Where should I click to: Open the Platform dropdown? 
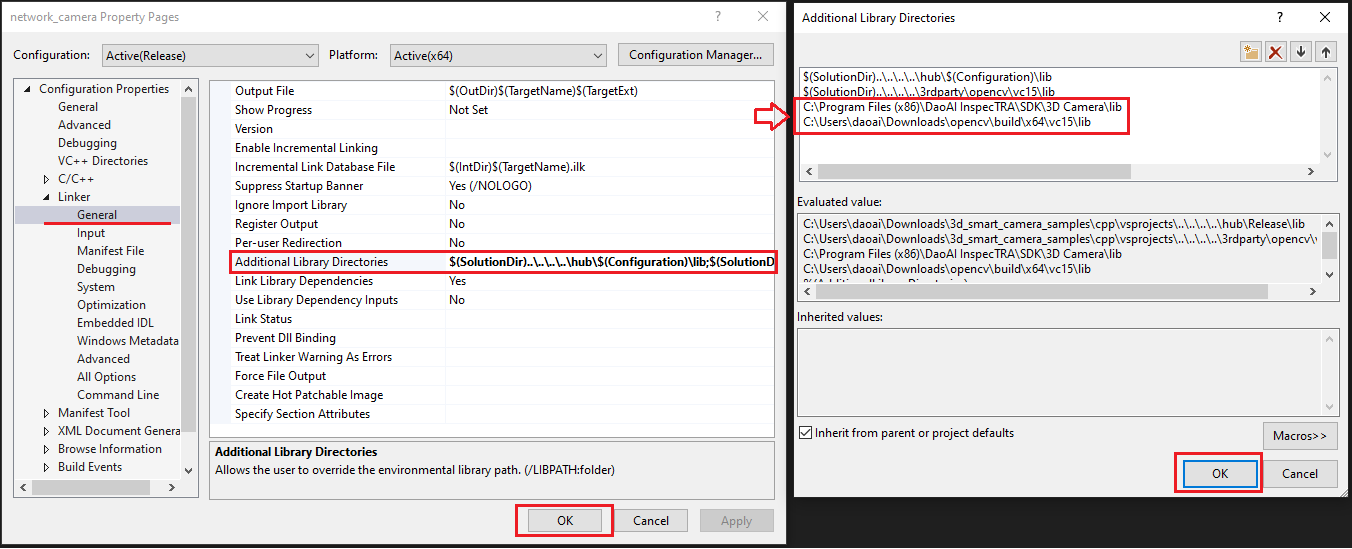[498, 55]
